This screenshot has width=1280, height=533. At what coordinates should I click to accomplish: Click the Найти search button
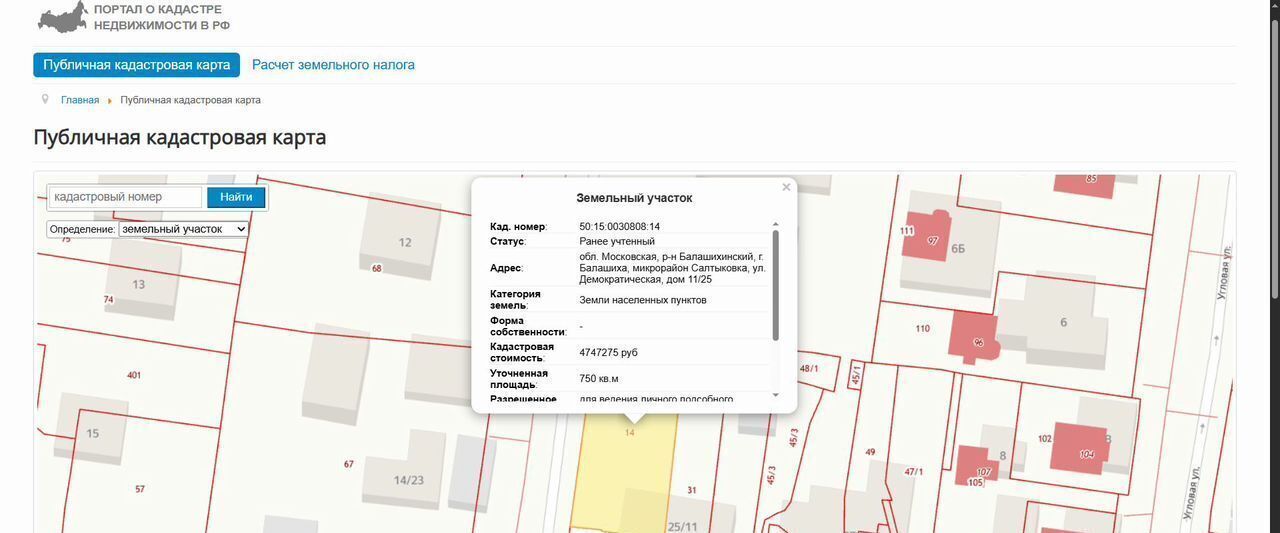pos(236,197)
